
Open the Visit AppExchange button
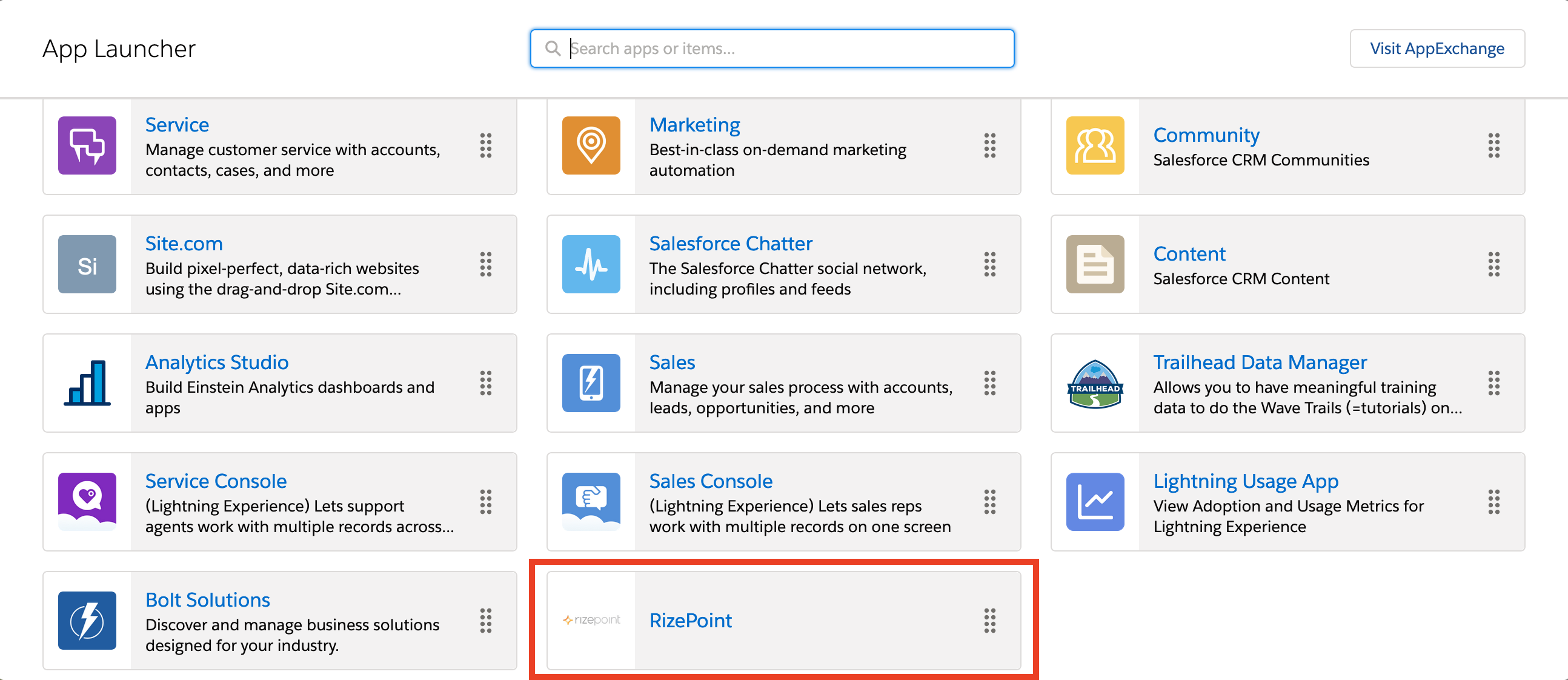pos(1437,48)
